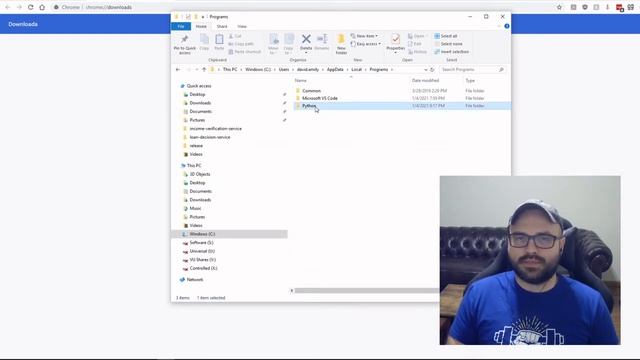
Task: Select Network in the navigation pane
Action: 195,280
